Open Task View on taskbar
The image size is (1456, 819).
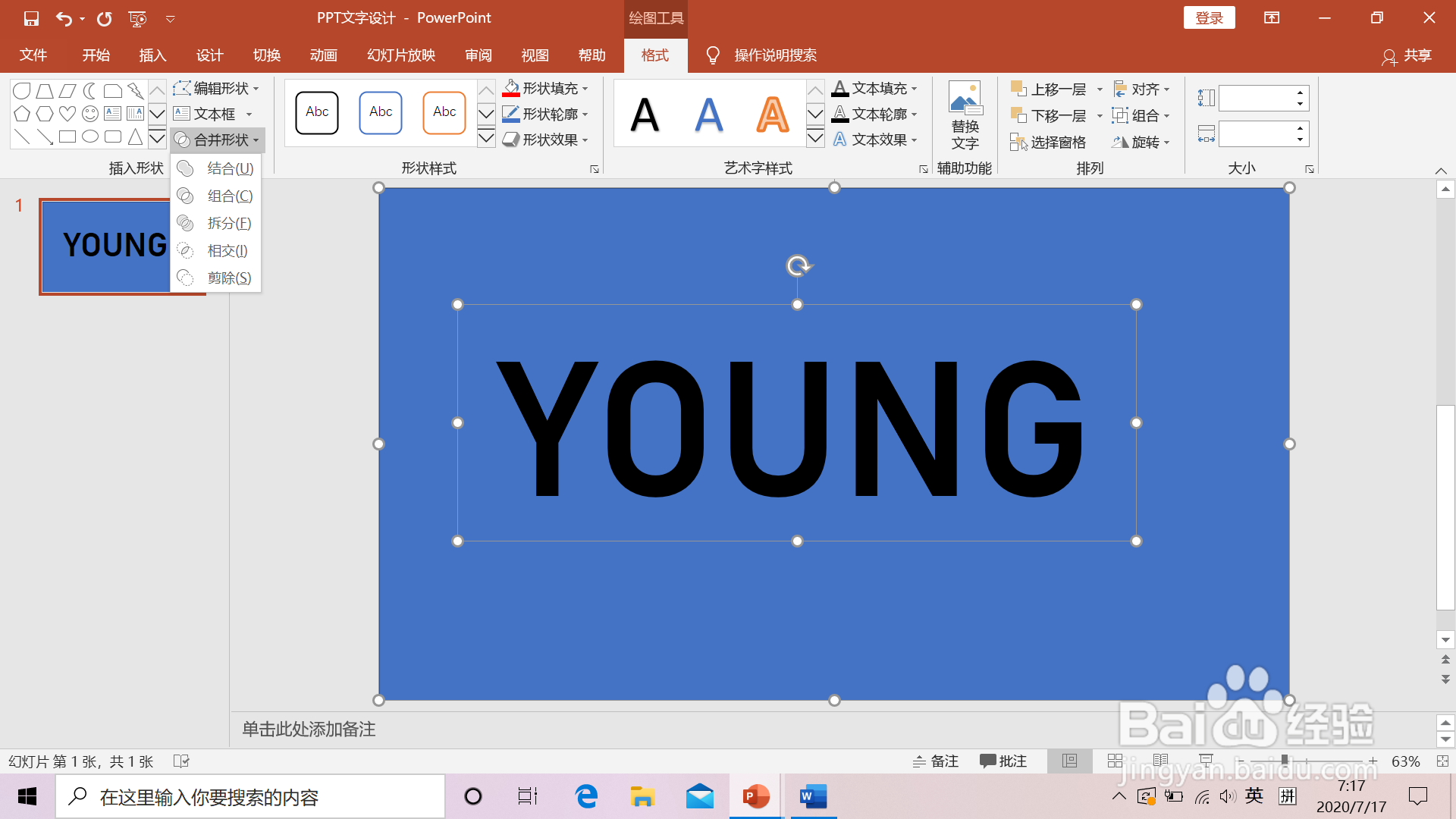tap(528, 796)
